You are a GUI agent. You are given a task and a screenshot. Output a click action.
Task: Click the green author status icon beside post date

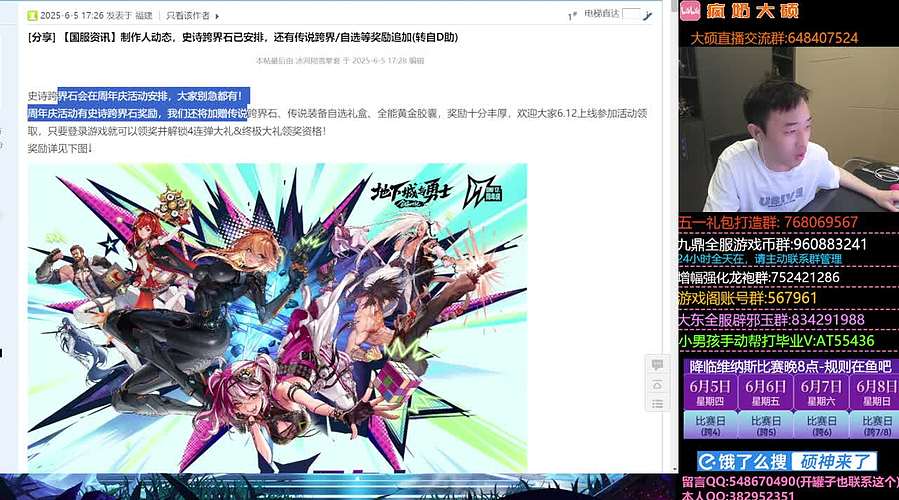click(x=32, y=15)
